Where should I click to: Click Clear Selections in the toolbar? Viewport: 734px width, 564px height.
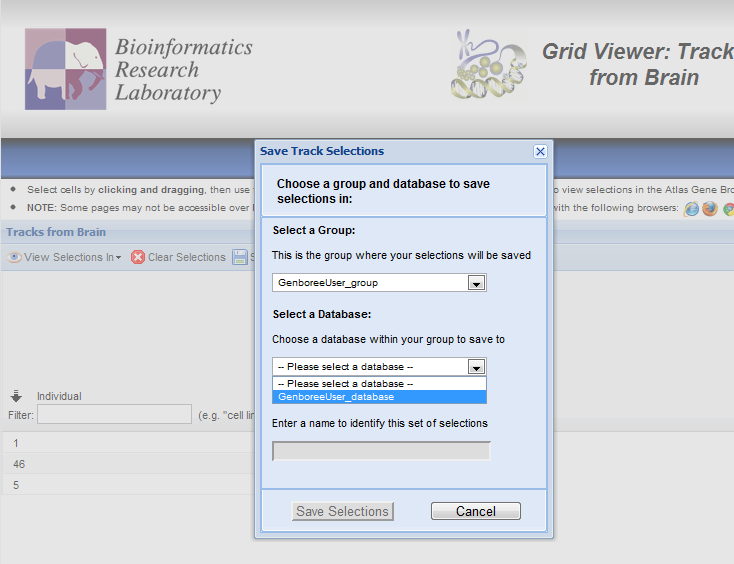click(186, 257)
